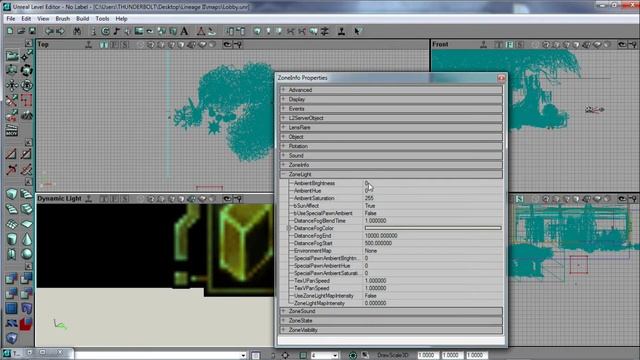Collapse the ZoneLight category
This screenshot has height=360, width=640.
click(x=283, y=174)
